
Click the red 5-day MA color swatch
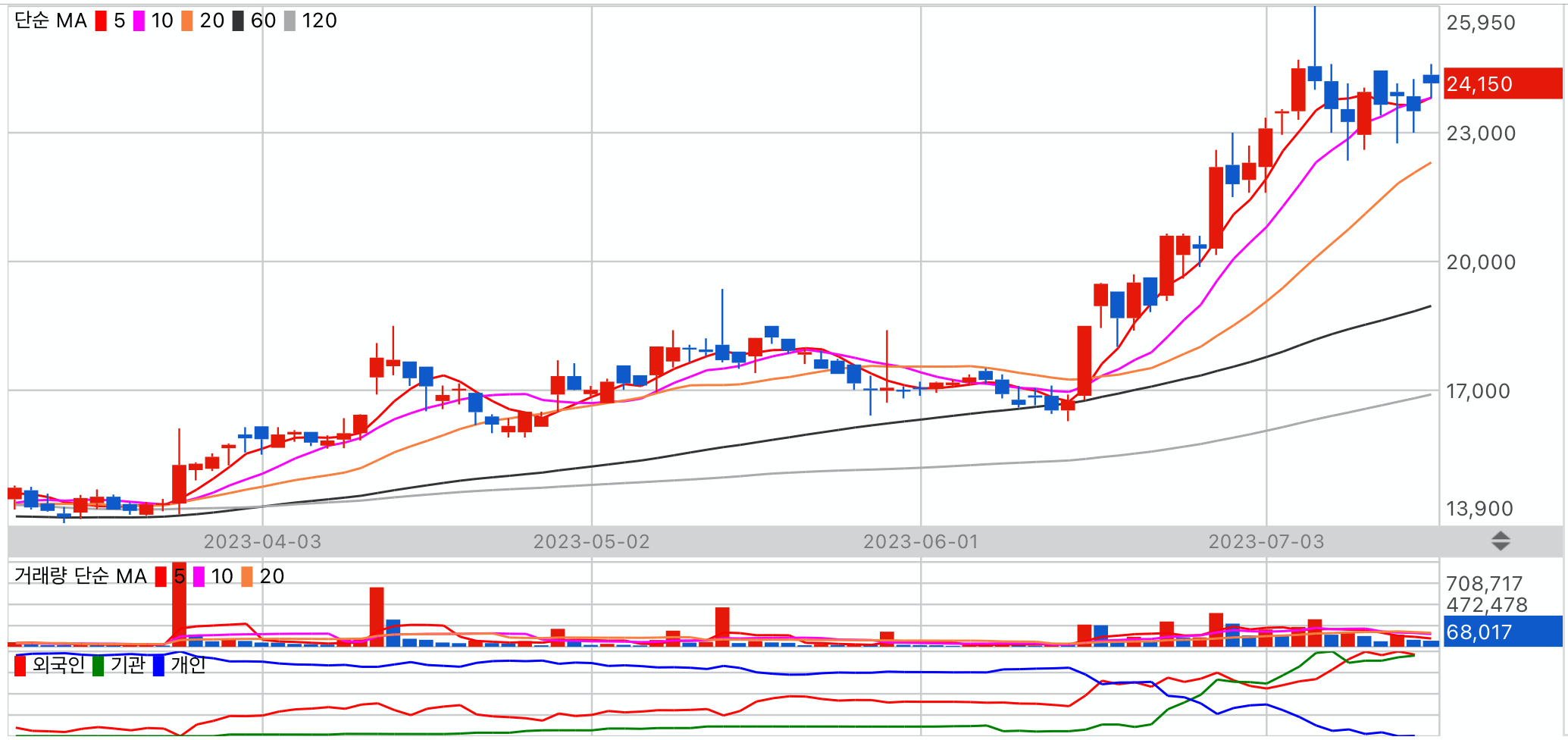tap(101, 21)
